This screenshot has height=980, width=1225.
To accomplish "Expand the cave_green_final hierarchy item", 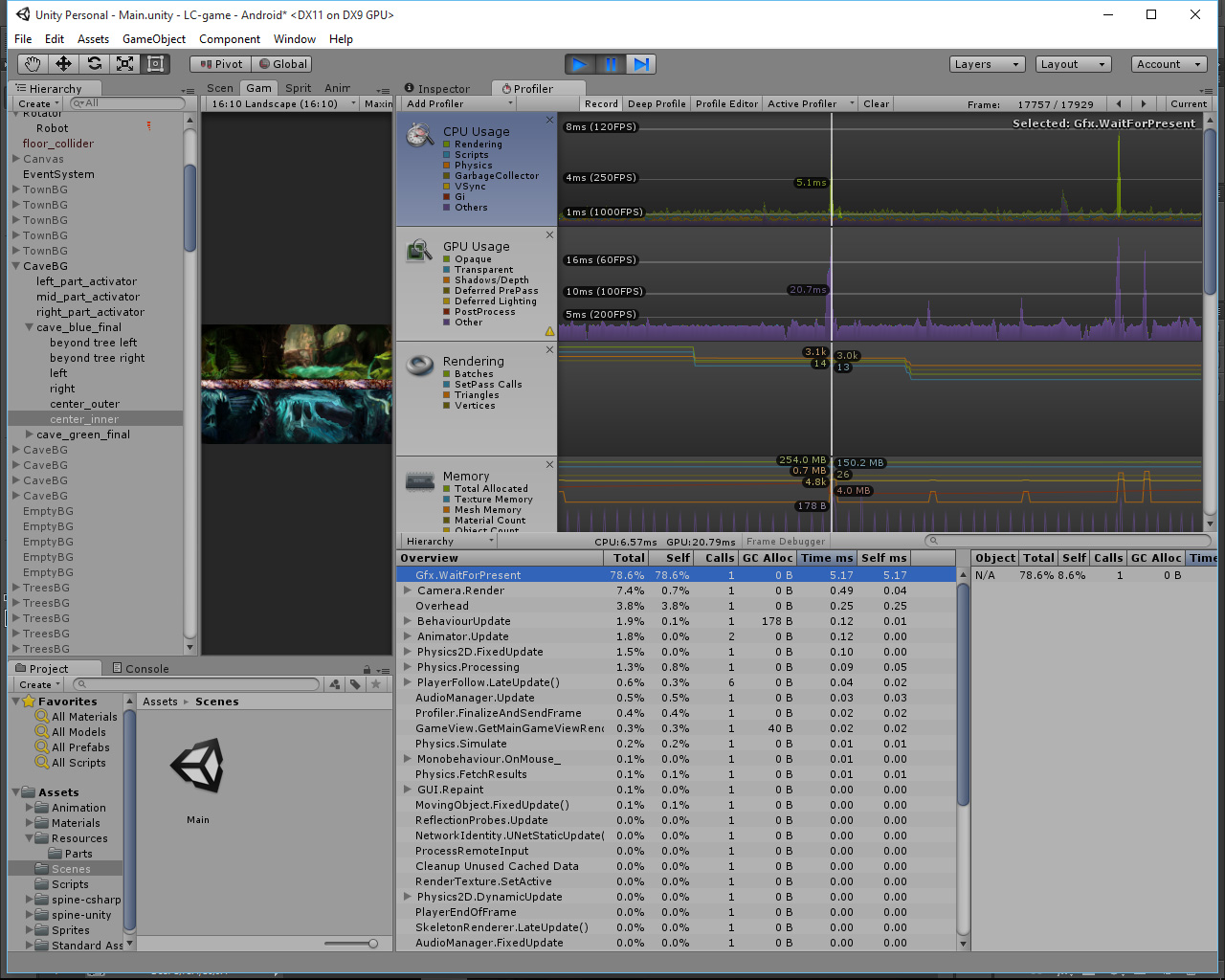I will 28,434.
